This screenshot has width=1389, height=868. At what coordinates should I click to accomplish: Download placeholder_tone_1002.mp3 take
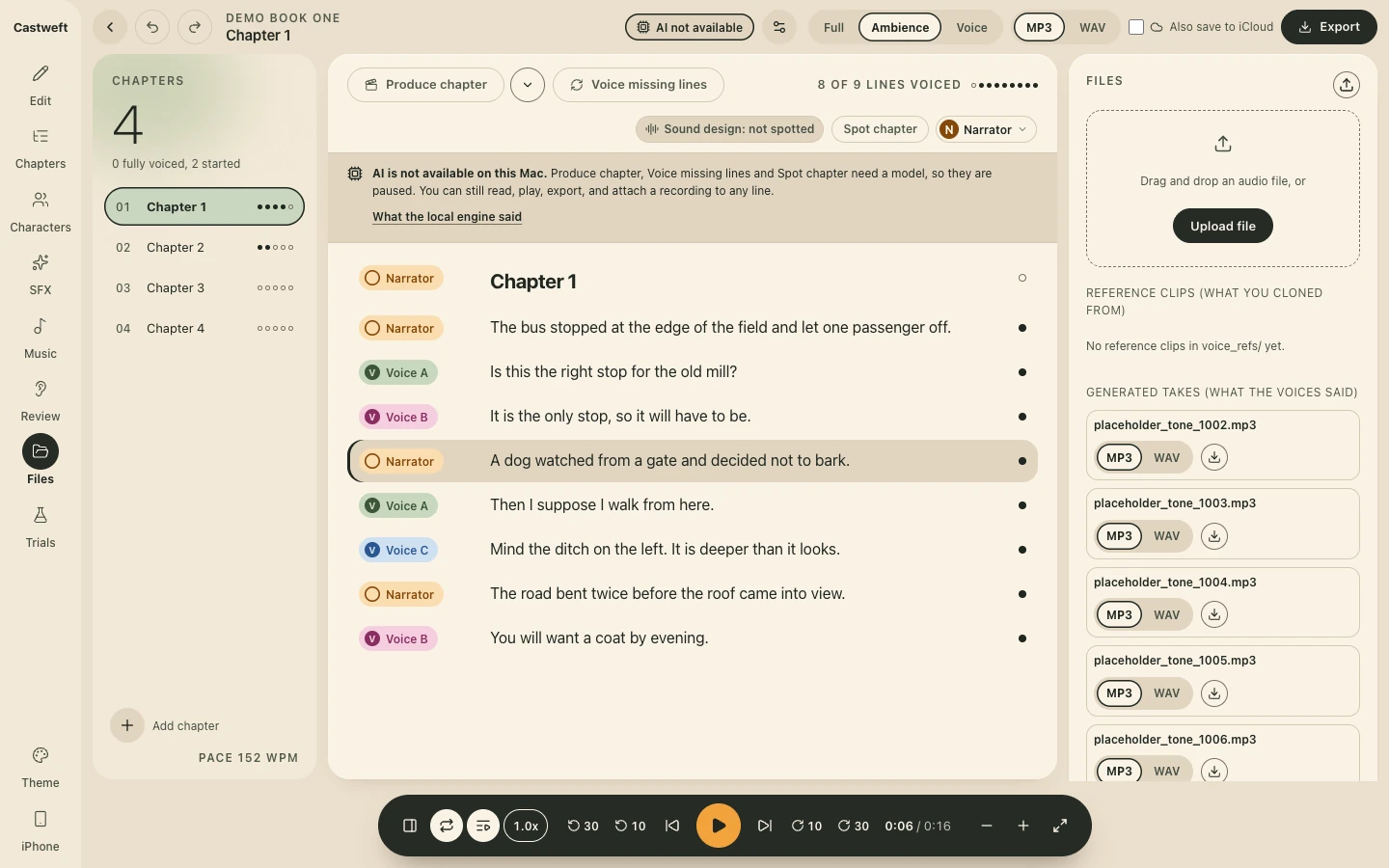1214,458
